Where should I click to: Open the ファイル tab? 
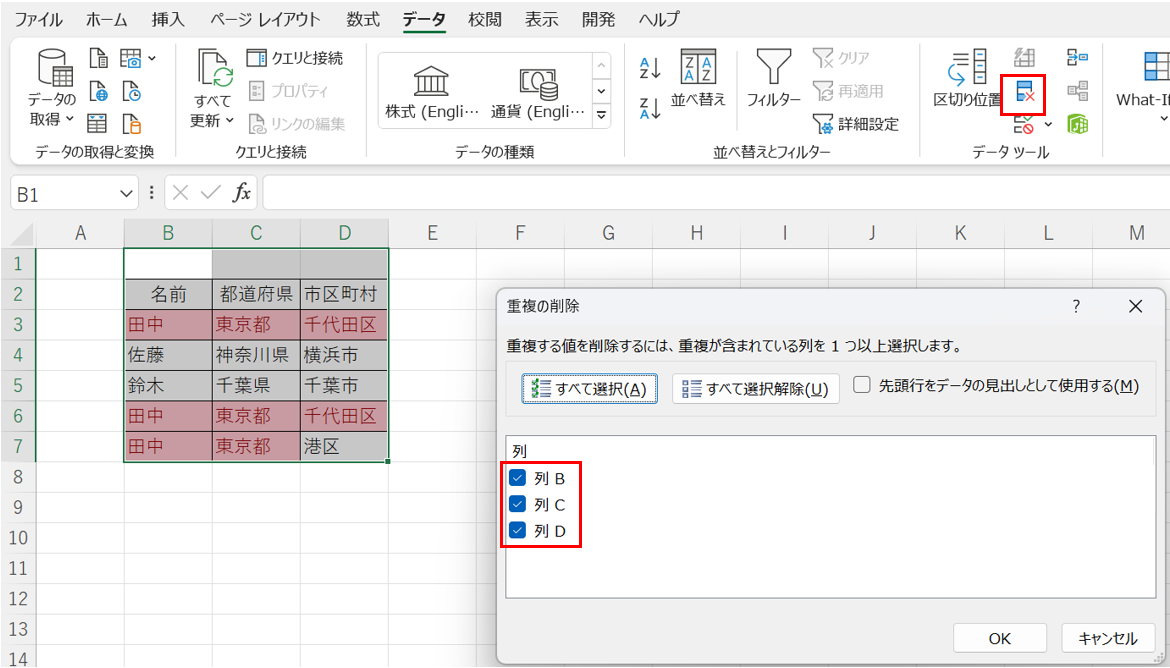38,19
